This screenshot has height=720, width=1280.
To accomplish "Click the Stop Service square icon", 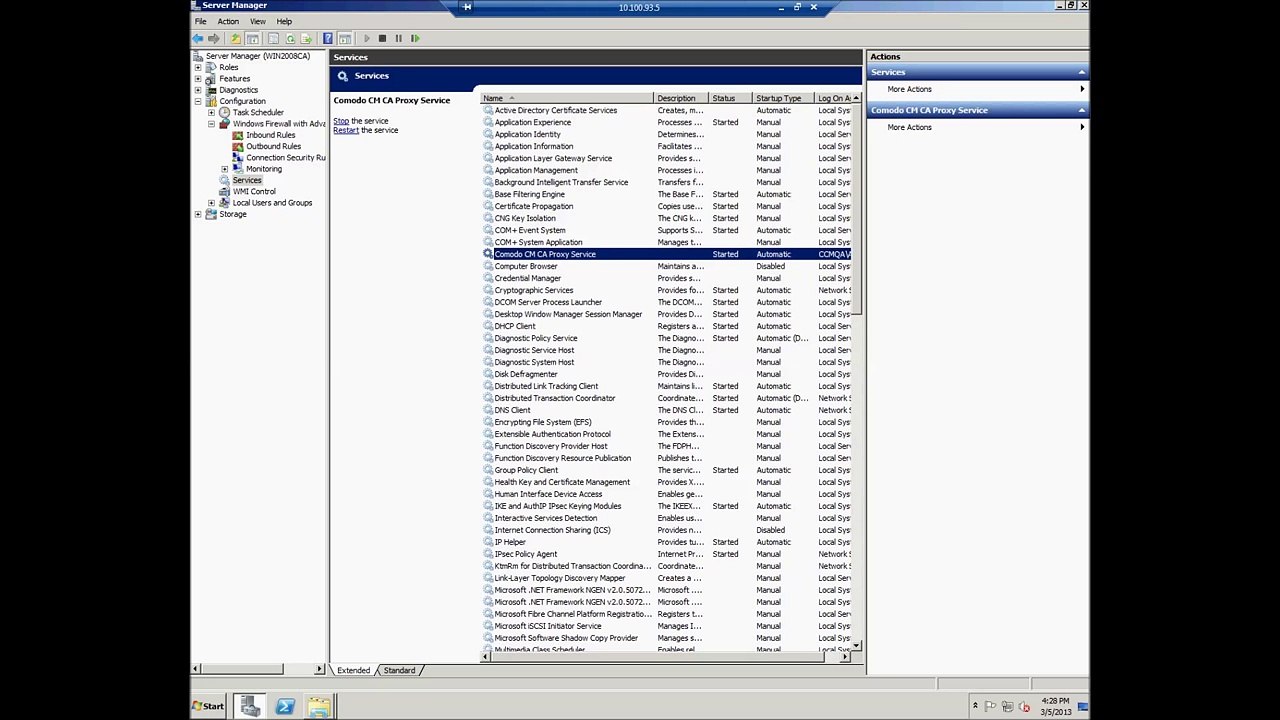I will 382,38.
